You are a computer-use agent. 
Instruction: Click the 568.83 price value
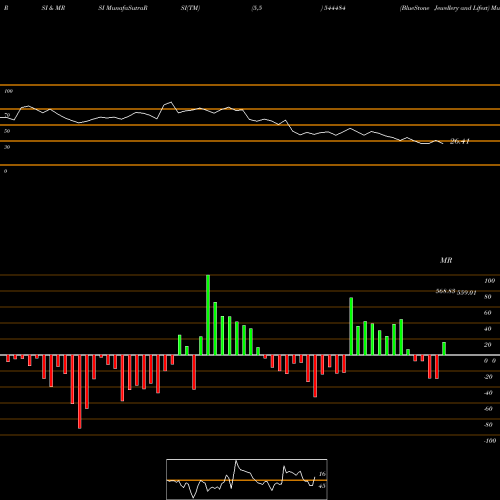click(445, 291)
